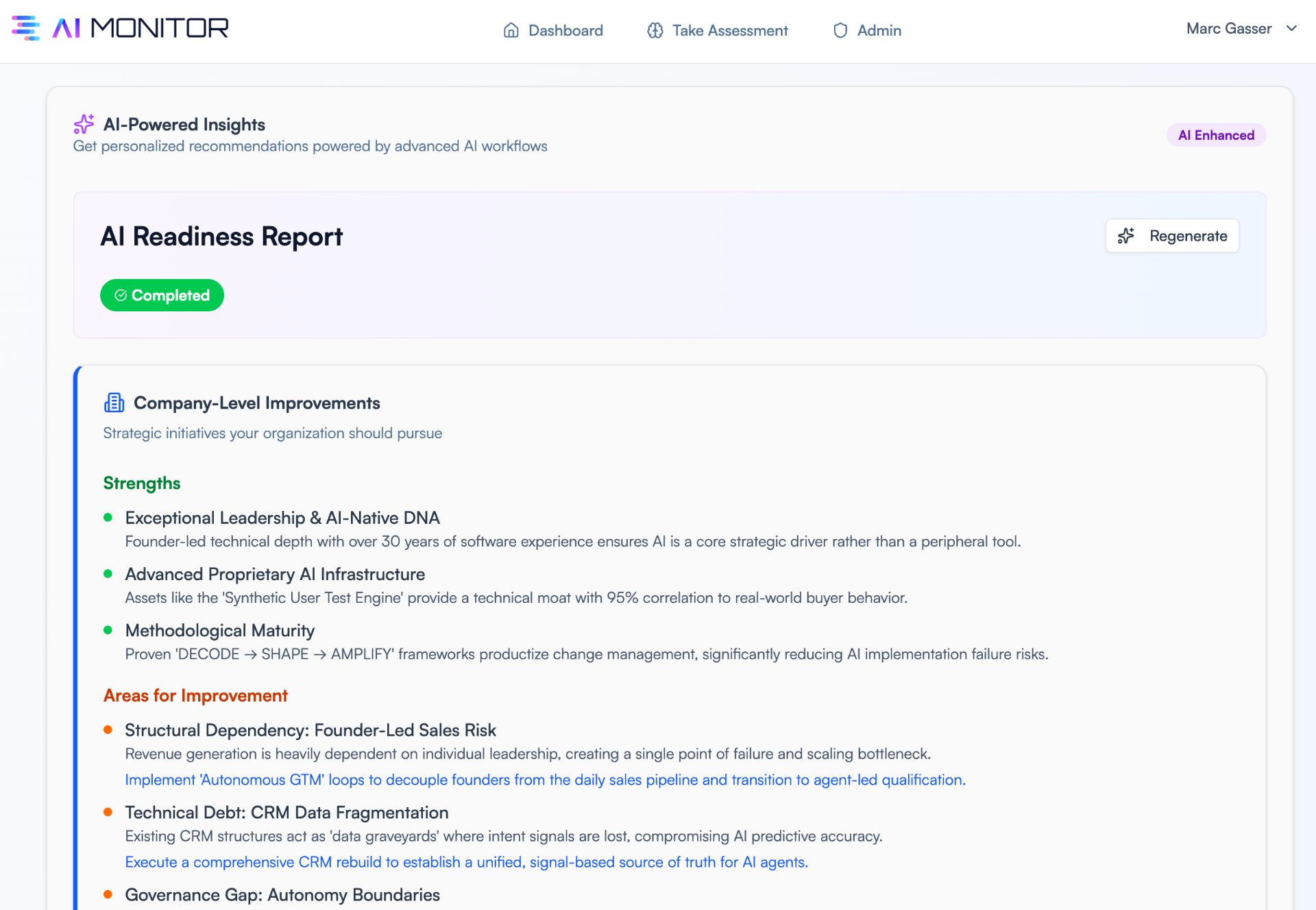Image resolution: width=1316 pixels, height=910 pixels.
Task: Expand the chevron next to Marc Gasser
Action: click(x=1291, y=29)
